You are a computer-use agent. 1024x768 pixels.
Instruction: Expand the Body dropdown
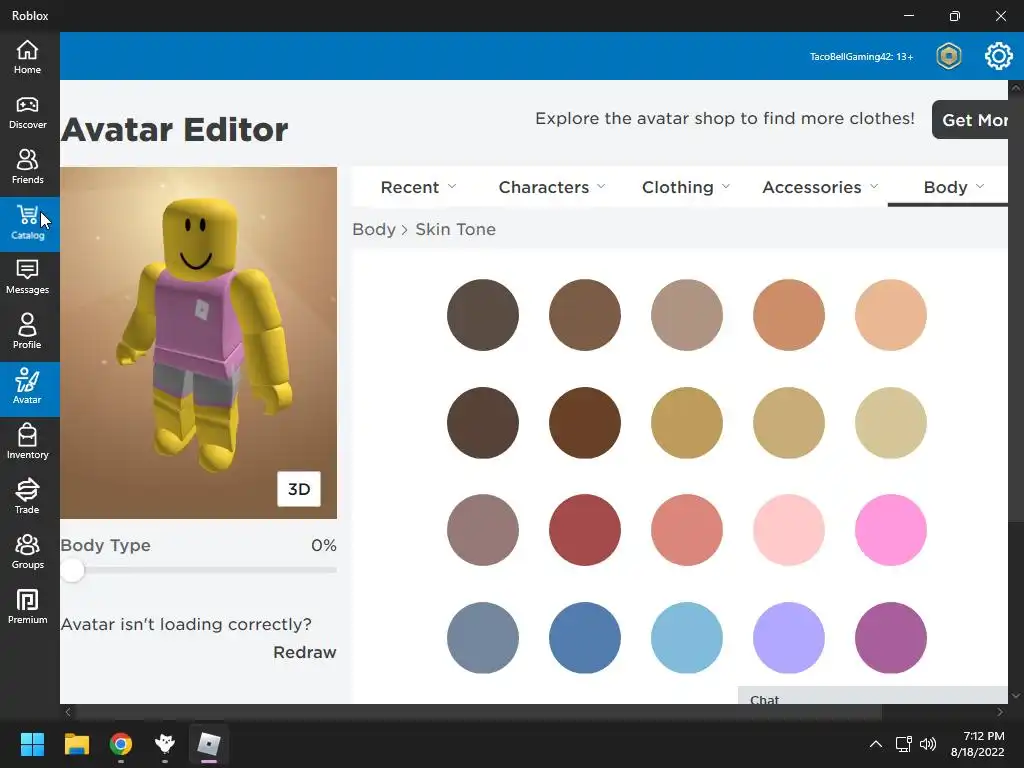click(x=953, y=187)
